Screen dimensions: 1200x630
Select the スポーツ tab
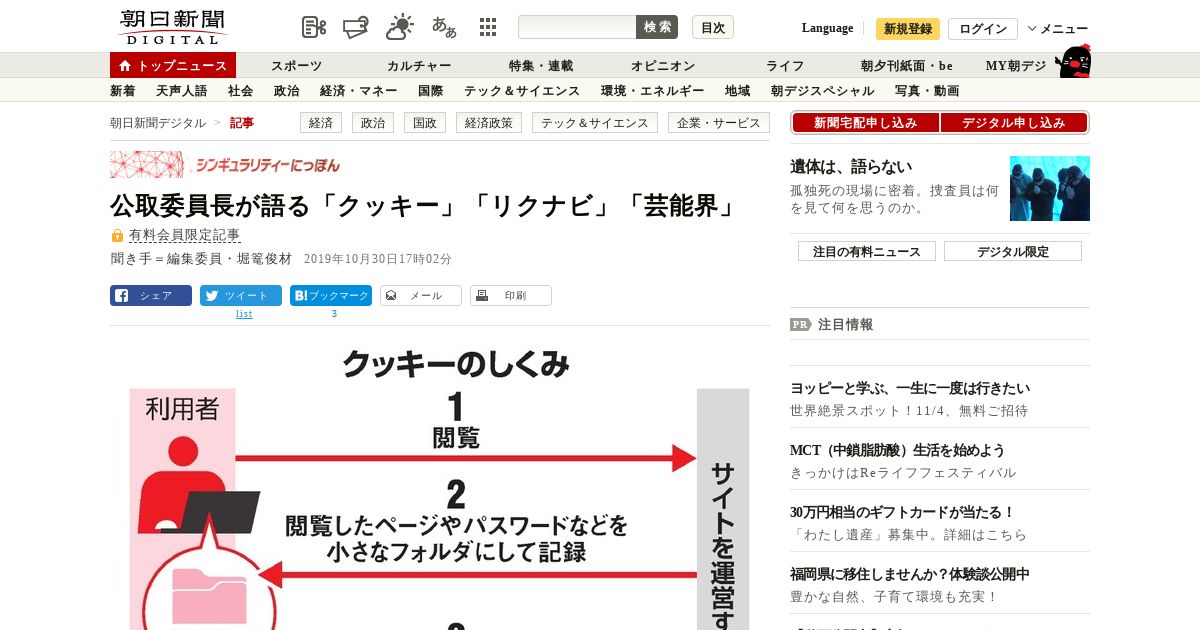[296, 66]
